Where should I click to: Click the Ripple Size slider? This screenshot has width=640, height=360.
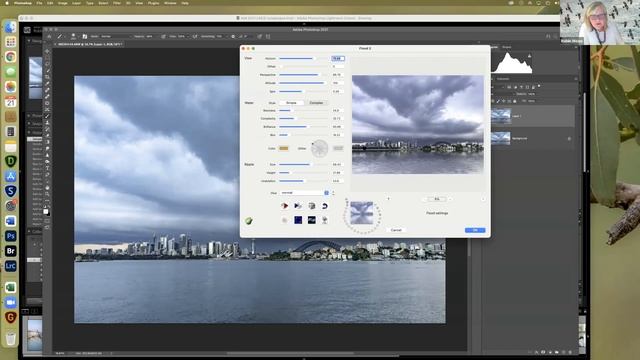304,164
